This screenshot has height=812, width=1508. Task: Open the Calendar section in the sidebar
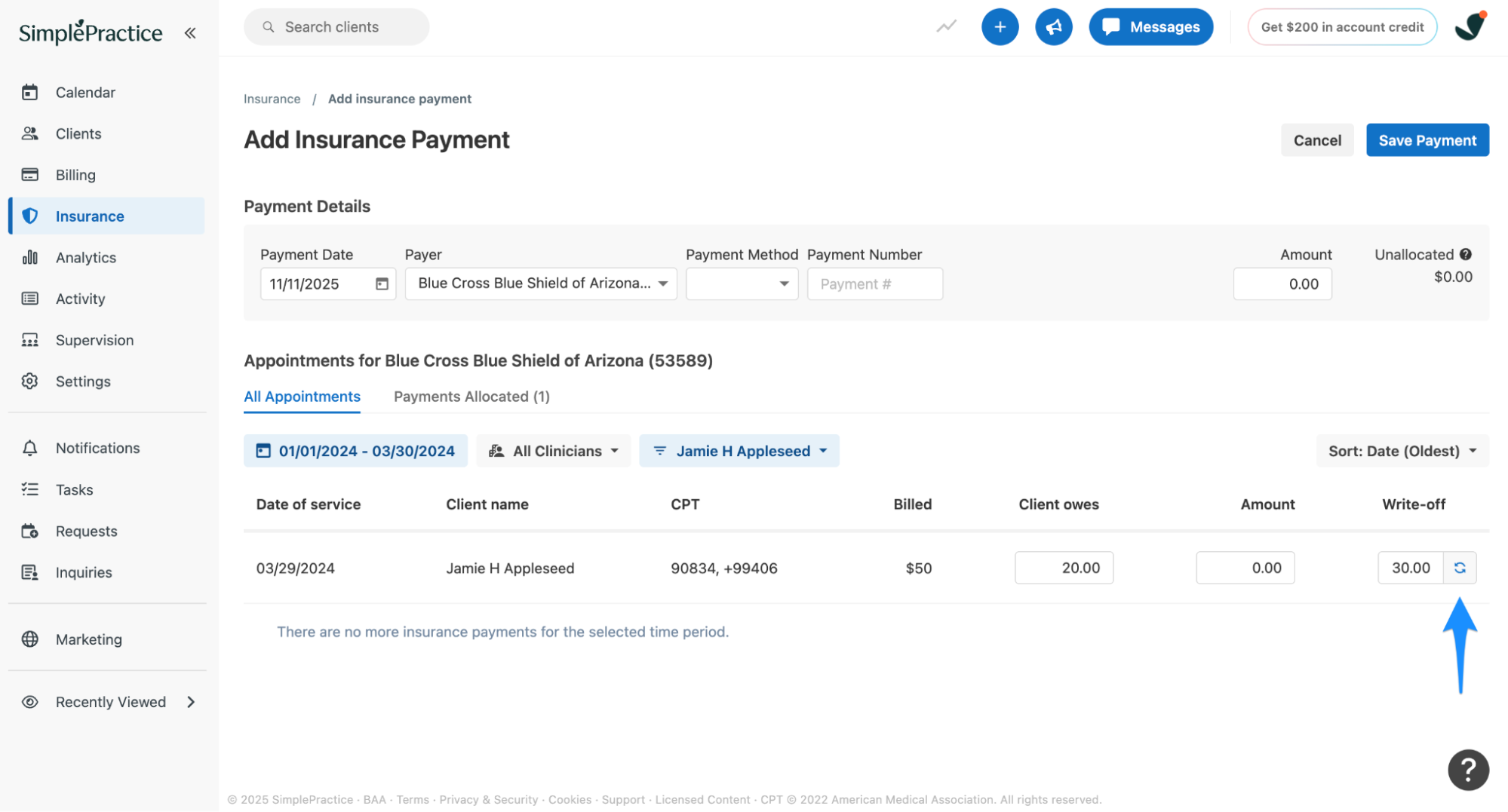(x=106, y=92)
